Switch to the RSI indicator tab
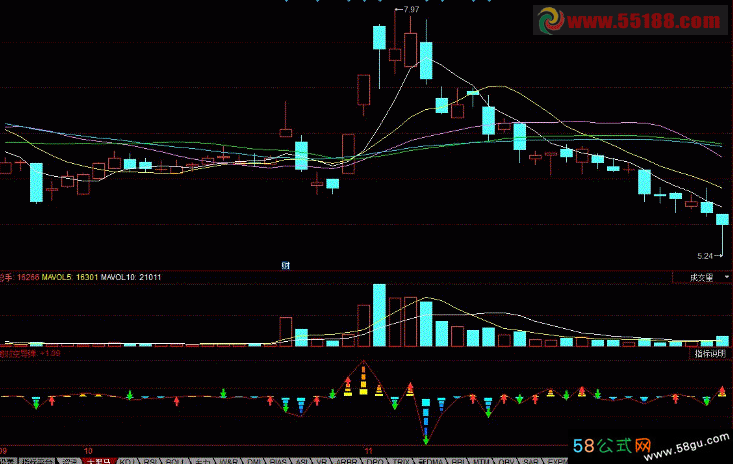Screen dimensions: 733x464 pos(151,461)
